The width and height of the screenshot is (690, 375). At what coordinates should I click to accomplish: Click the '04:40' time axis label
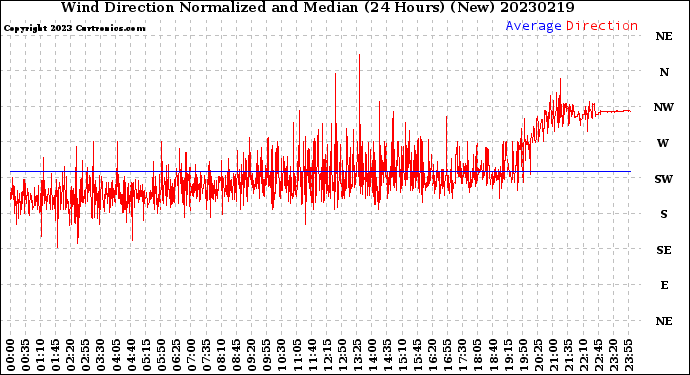131,355
